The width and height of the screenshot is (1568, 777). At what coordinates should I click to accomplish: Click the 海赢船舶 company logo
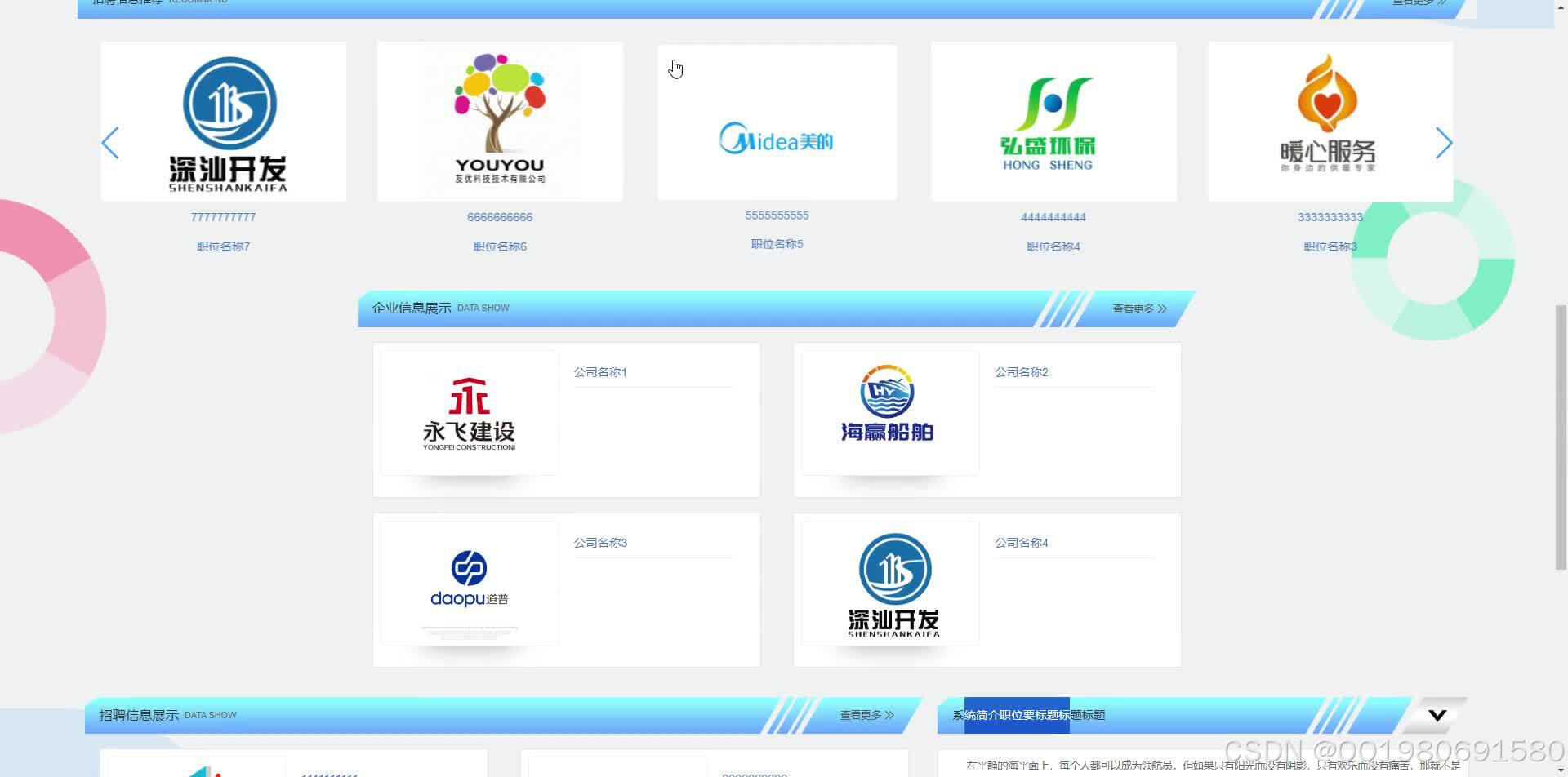click(888, 412)
